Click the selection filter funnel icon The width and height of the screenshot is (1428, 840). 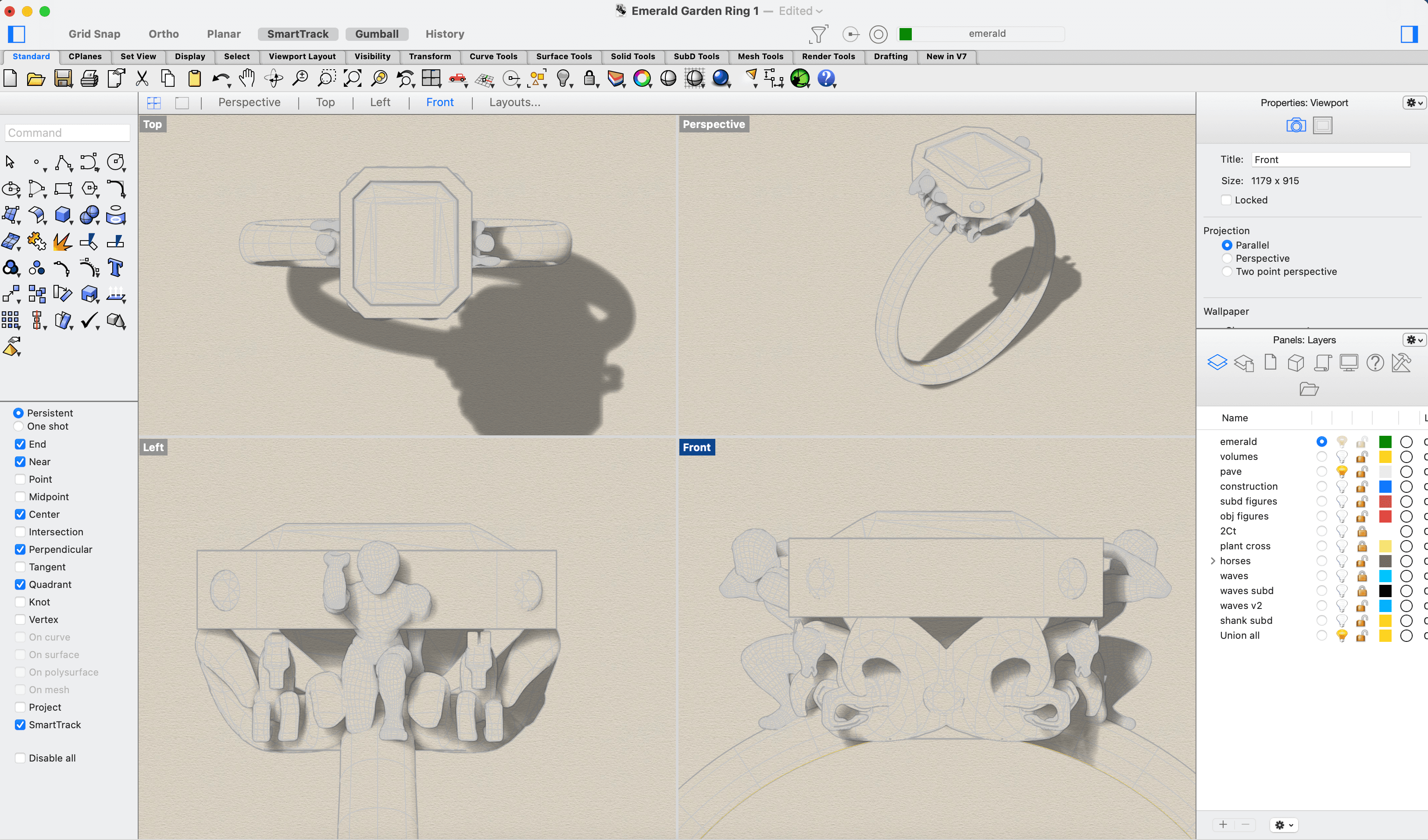(x=818, y=34)
